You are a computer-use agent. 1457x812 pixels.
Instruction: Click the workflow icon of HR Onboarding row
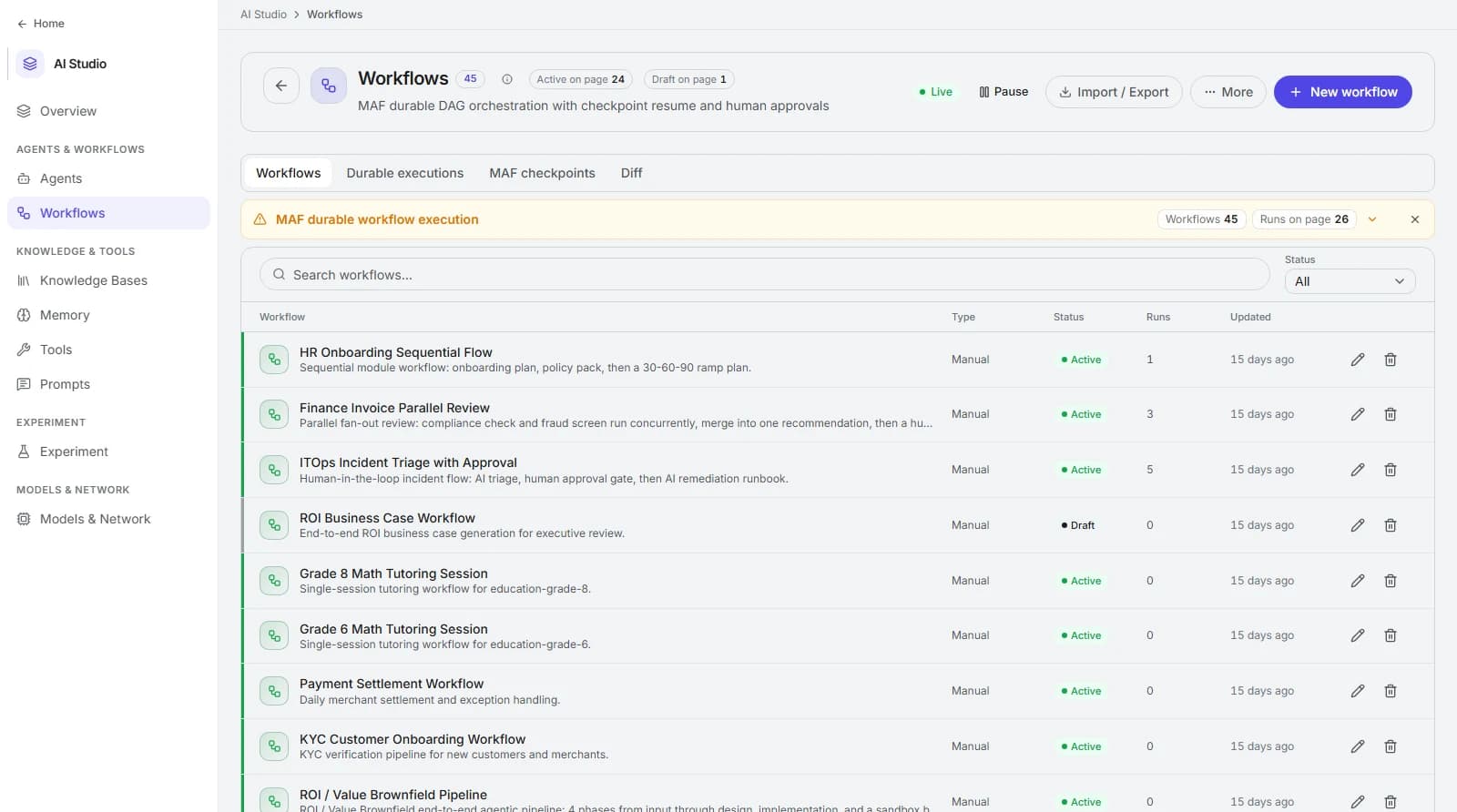pyautogui.click(x=274, y=360)
